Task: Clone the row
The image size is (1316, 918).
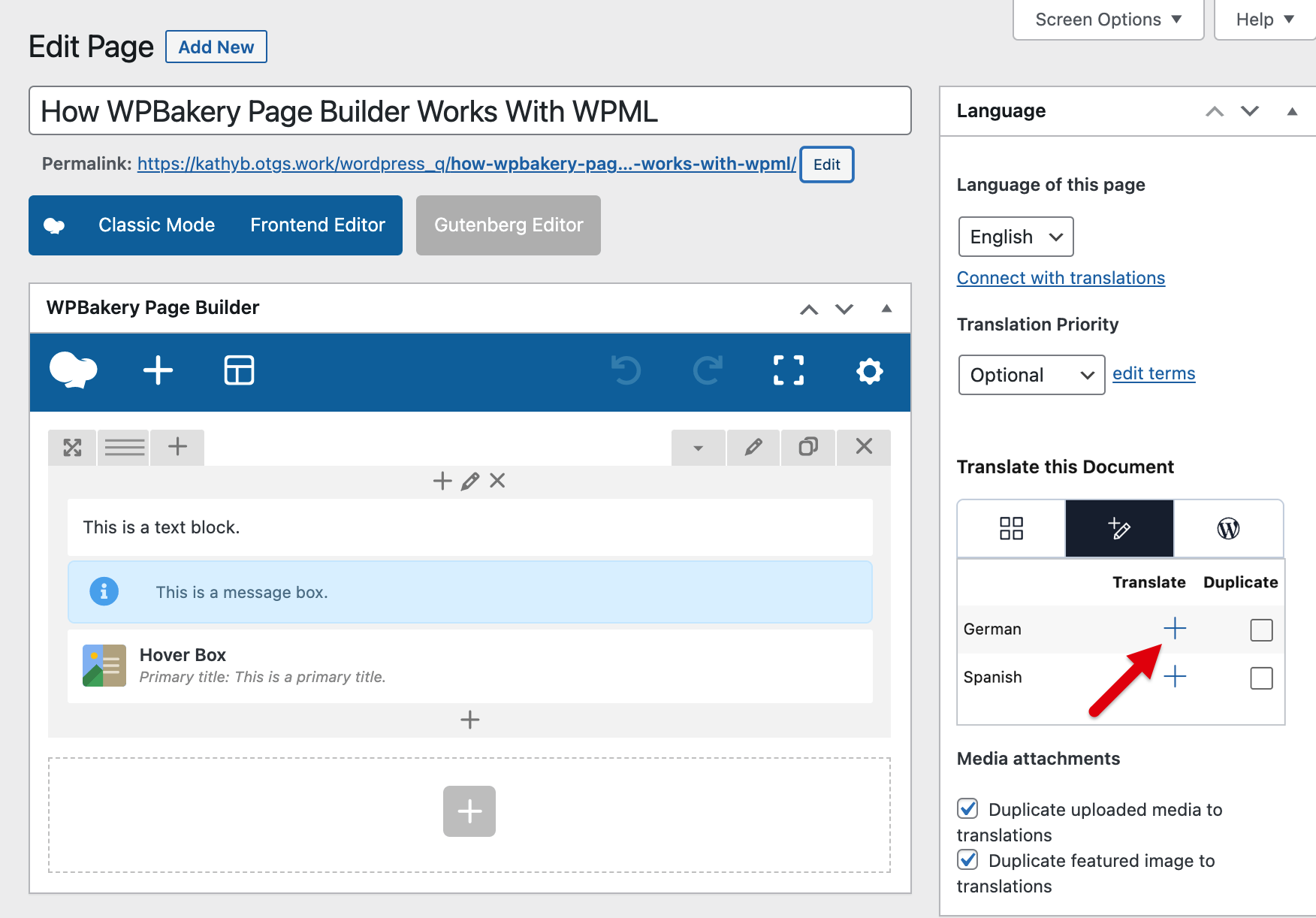Action: tap(808, 447)
